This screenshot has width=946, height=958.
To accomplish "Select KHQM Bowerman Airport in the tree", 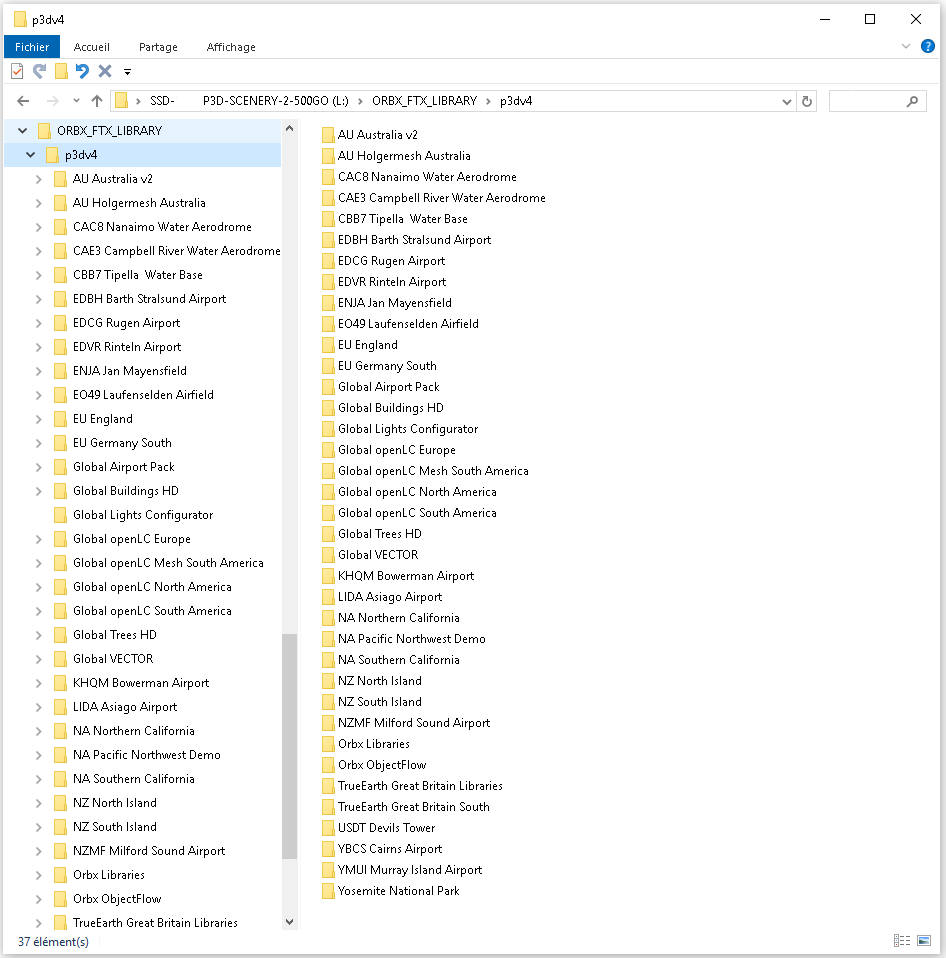I will [141, 683].
